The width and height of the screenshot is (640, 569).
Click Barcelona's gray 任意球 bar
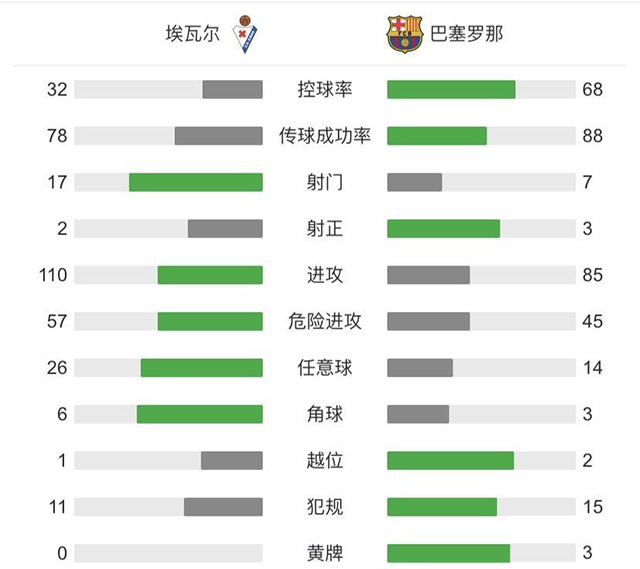pos(420,368)
